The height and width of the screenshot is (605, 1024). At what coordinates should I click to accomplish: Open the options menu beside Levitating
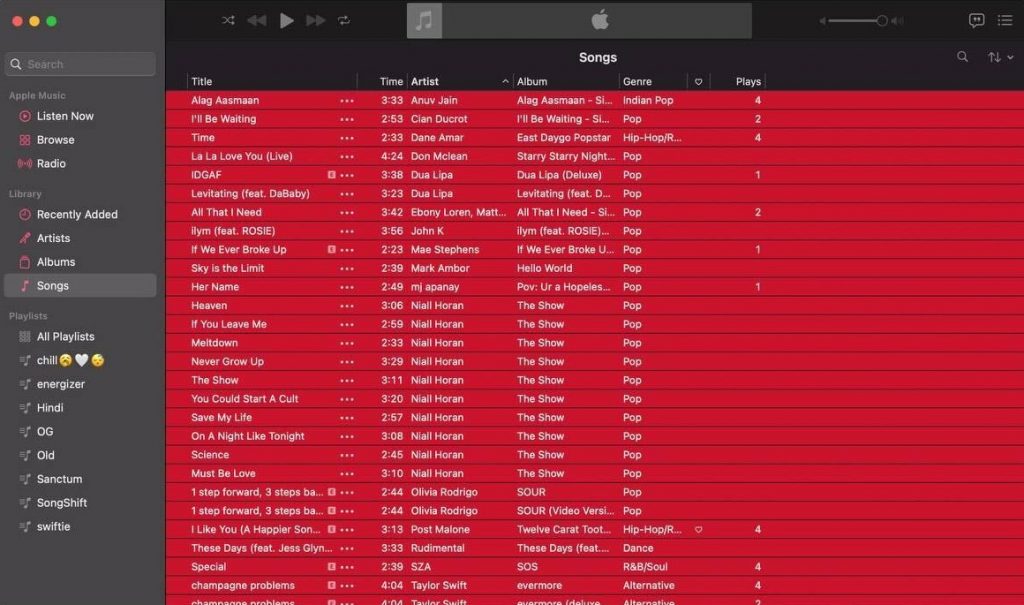coord(347,193)
